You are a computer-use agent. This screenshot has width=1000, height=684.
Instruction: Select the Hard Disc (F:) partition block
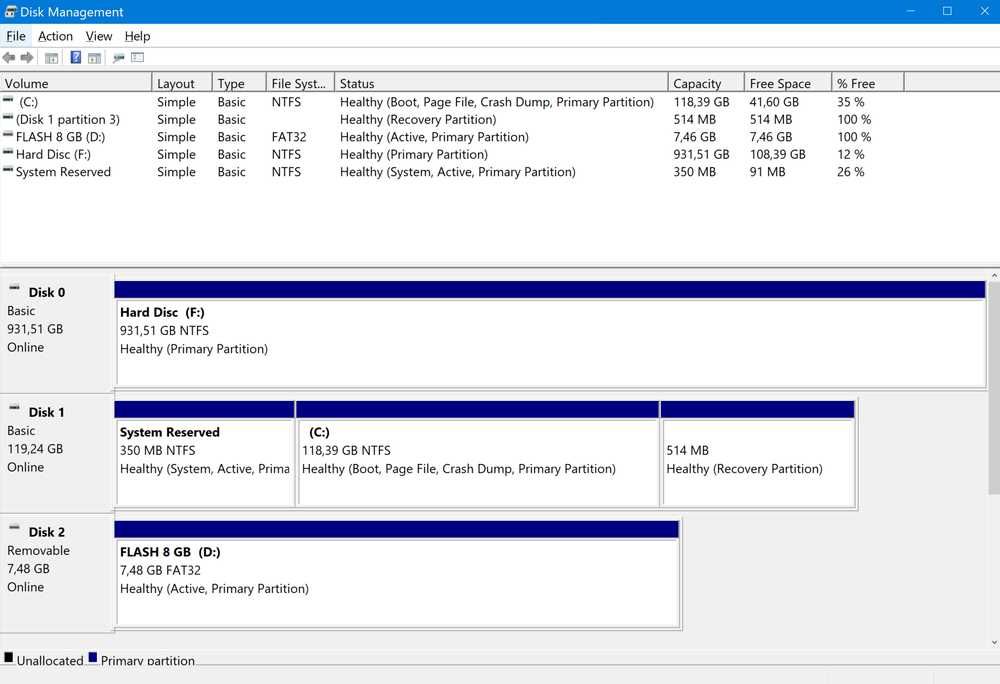coord(550,334)
